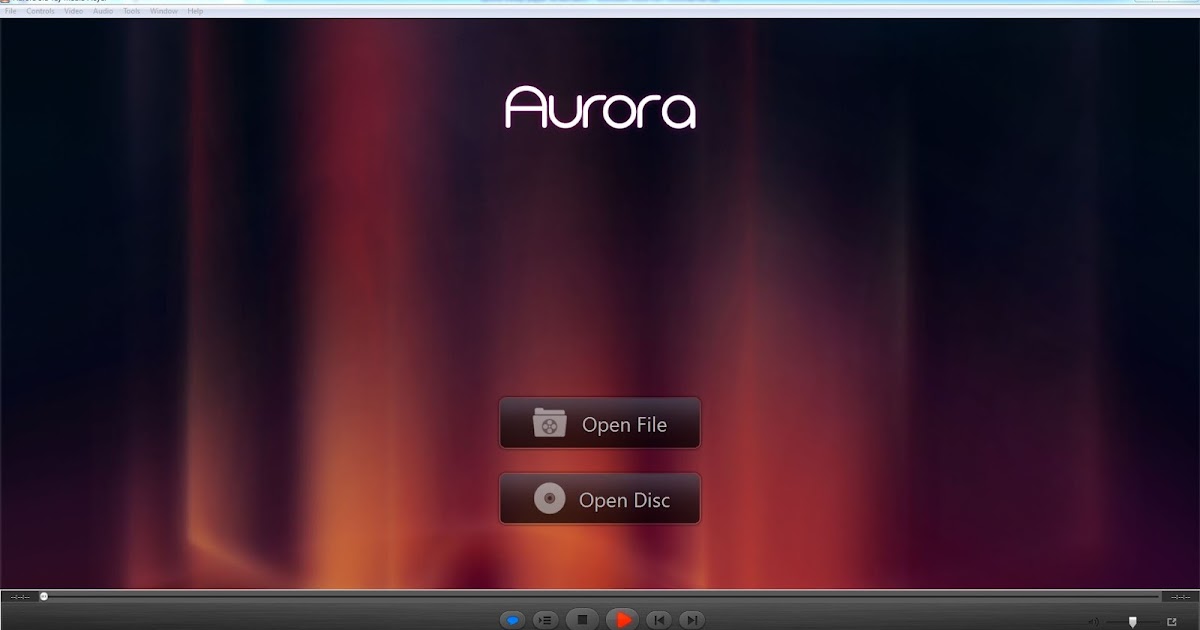Click the film folder icon in Open File
The height and width of the screenshot is (630, 1200).
pos(549,423)
